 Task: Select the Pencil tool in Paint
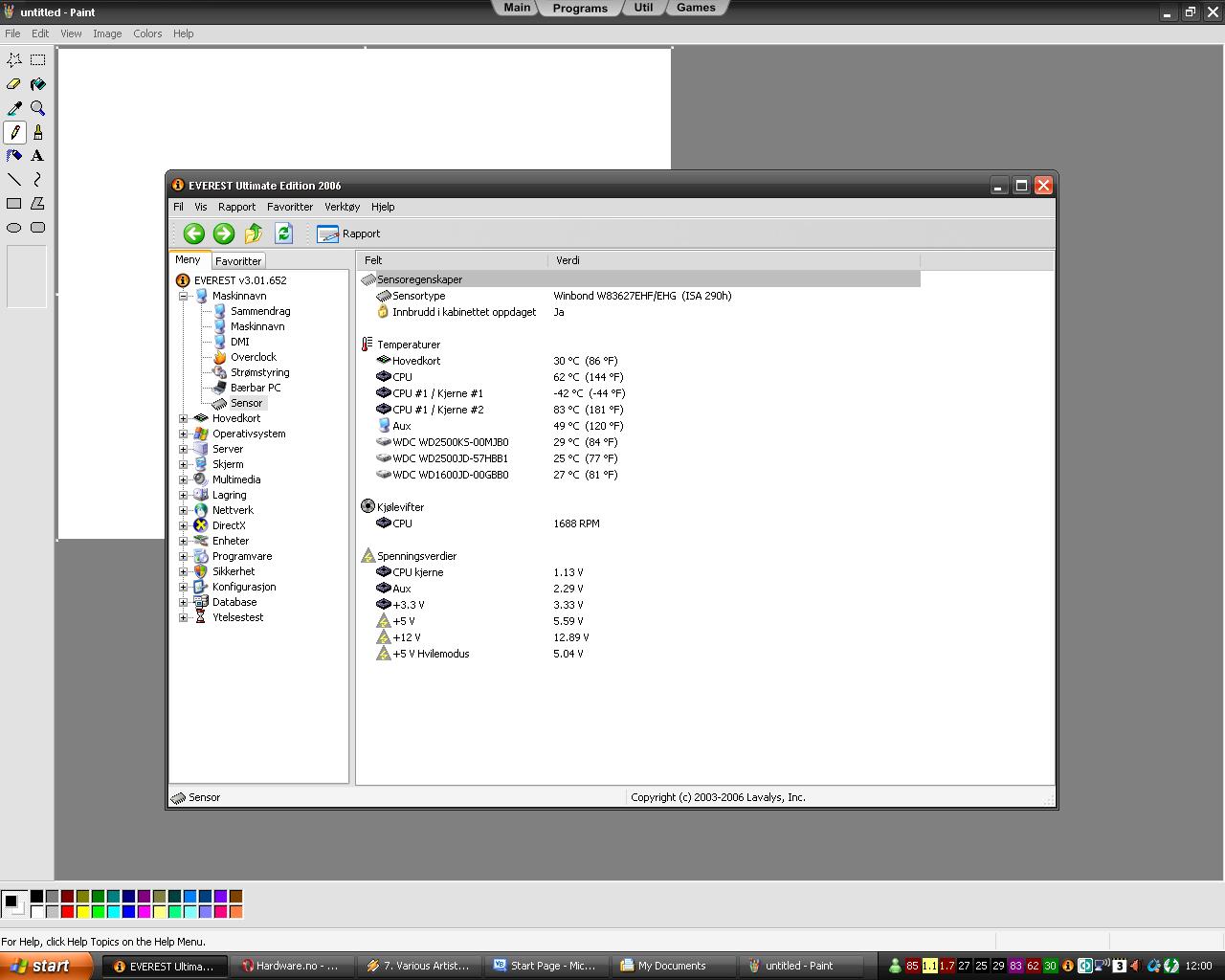click(14, 132)
